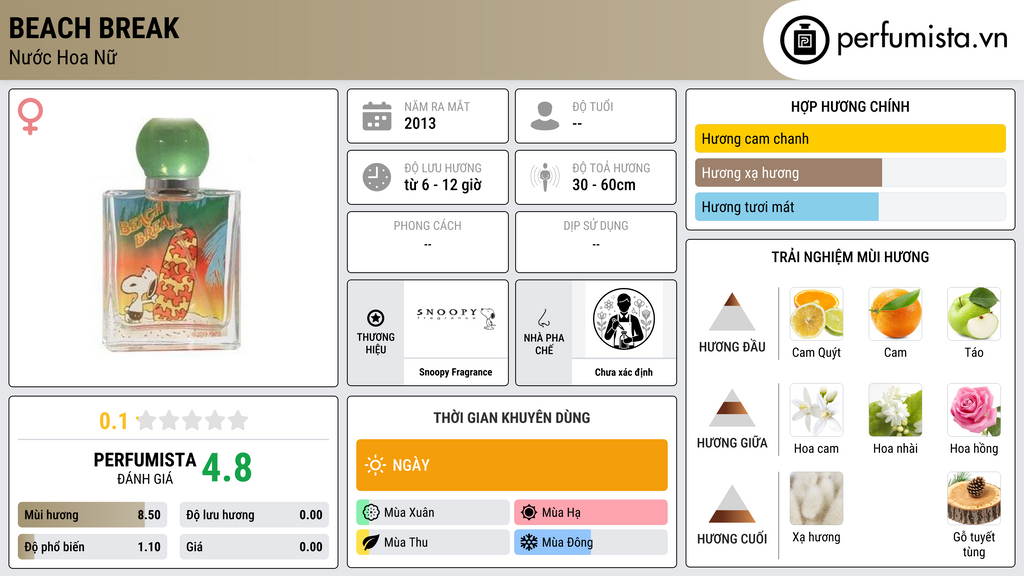Click the Hoa hồng pink rose image
The height and width of the screenshot is (576, 1024).
pyautogui.click(x=974, y=410)
